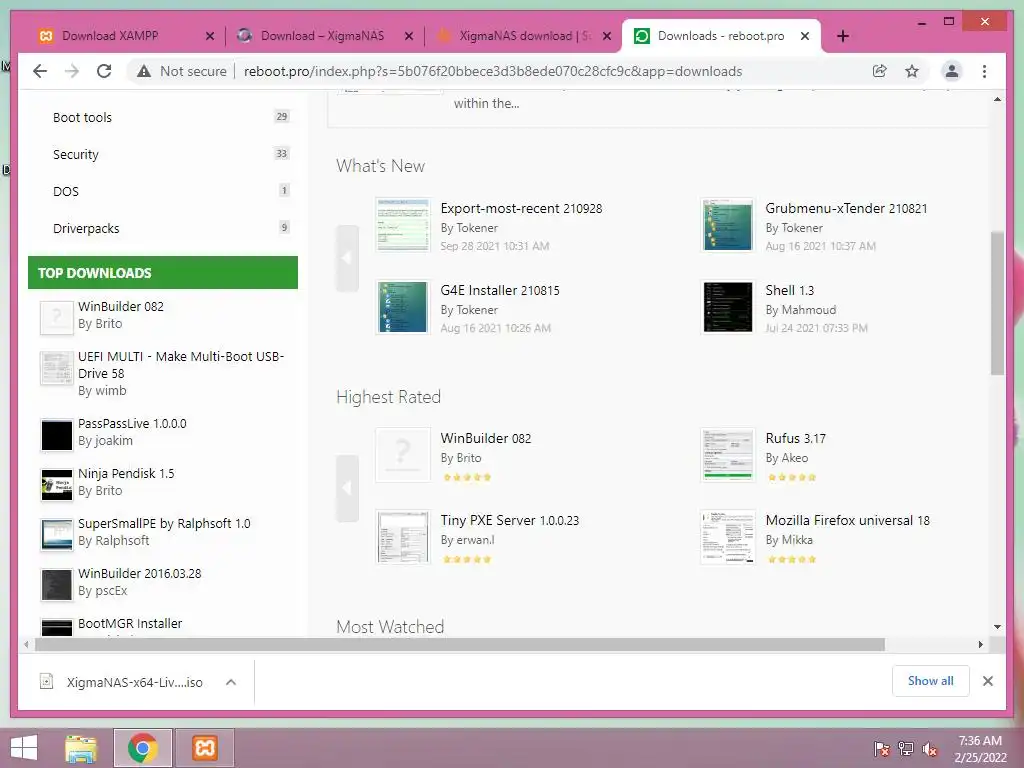The height and width of the screenshot is (768, 1024).
Task: Click author Tokener under Export-most-recent
Action: tap(477, 228)
